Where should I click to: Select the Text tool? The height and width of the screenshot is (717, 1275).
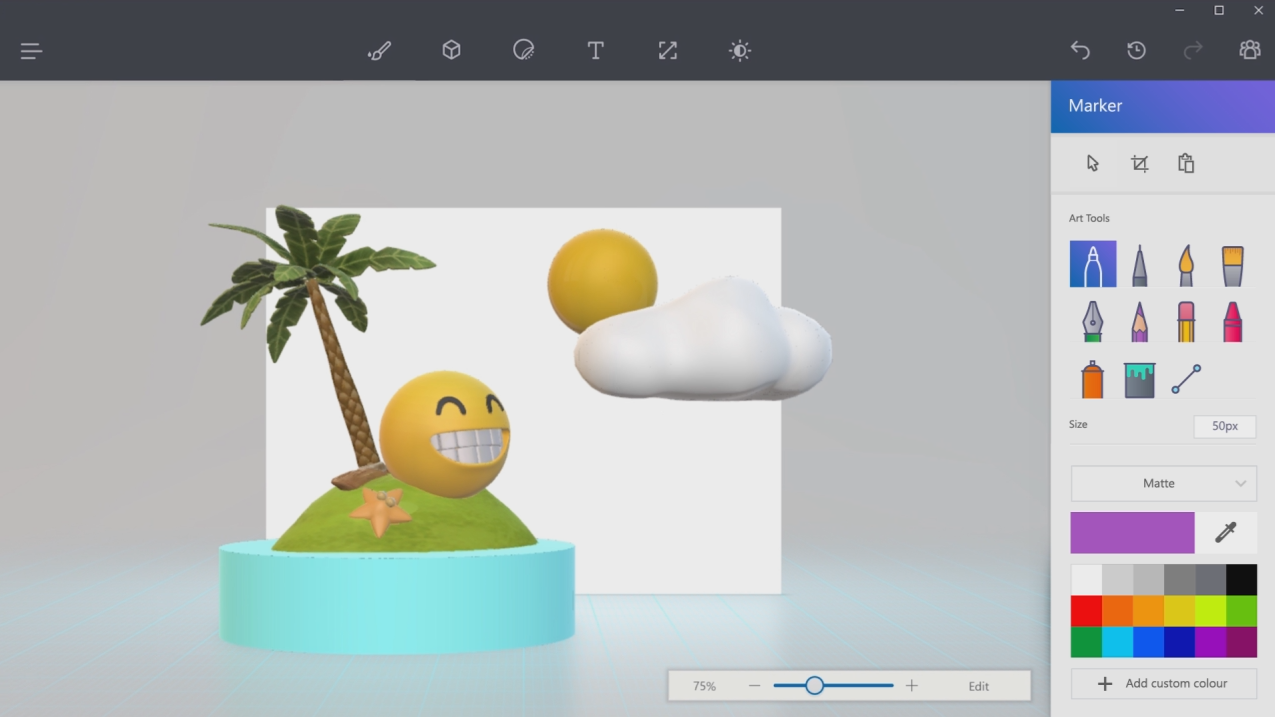(595, 50)
